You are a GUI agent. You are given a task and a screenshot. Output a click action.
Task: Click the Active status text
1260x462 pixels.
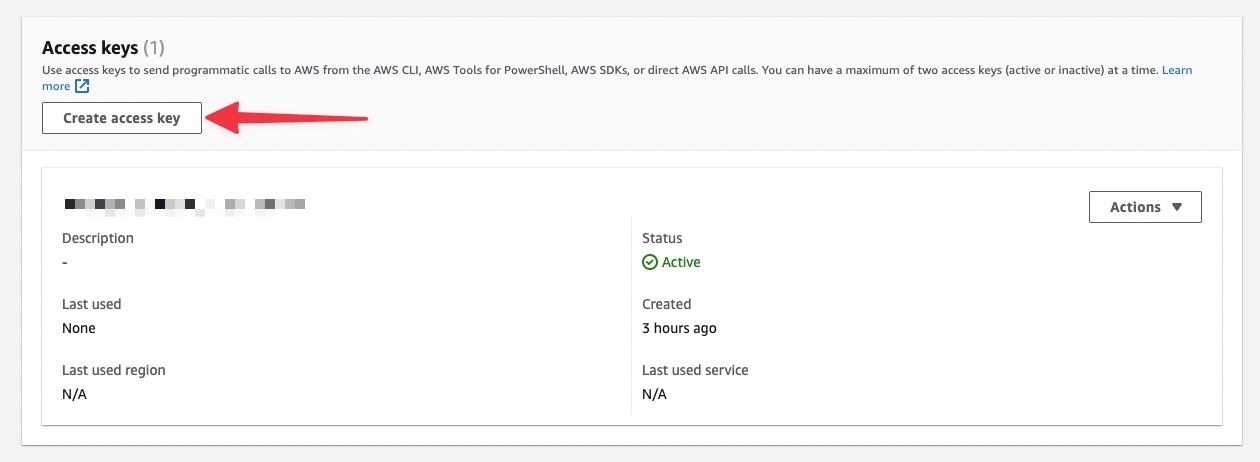tap(681, 262)
